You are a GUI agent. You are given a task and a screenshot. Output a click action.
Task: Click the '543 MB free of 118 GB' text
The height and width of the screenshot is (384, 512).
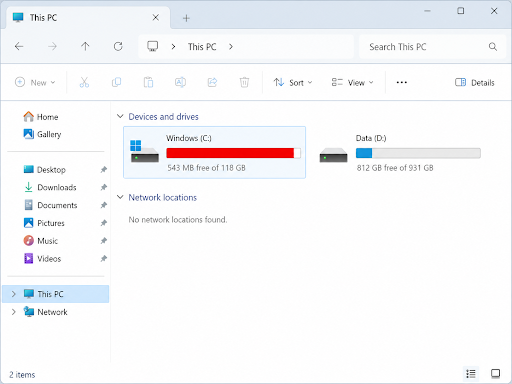(206, 168)
